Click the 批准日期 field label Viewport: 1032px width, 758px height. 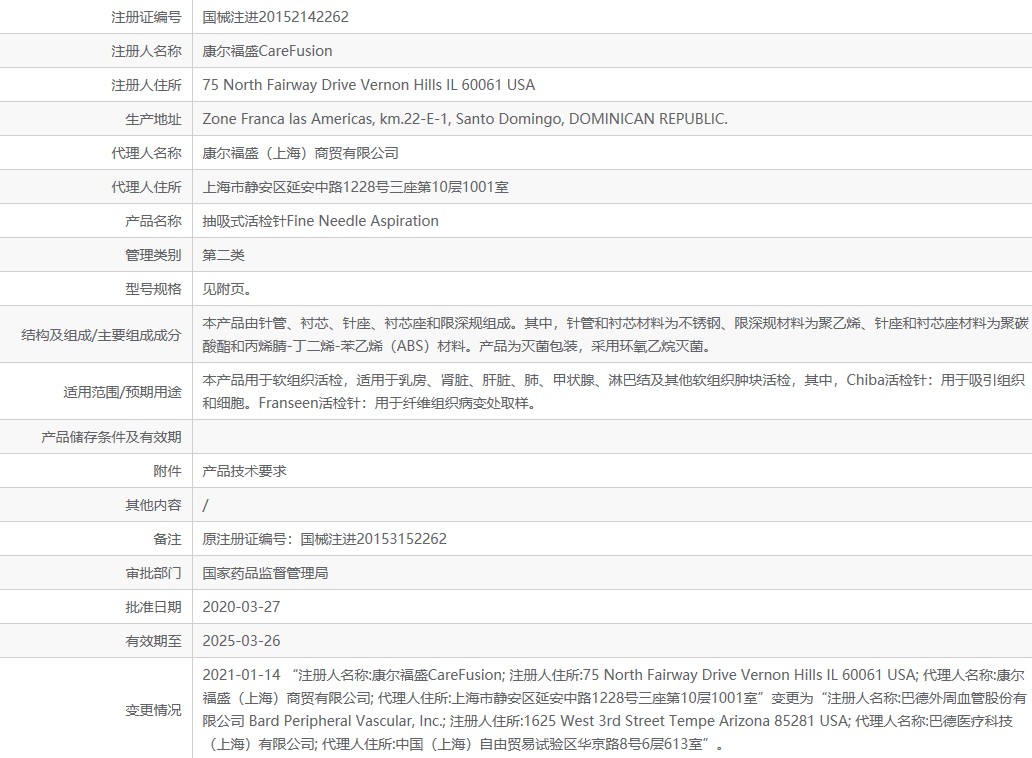[153, 607]
